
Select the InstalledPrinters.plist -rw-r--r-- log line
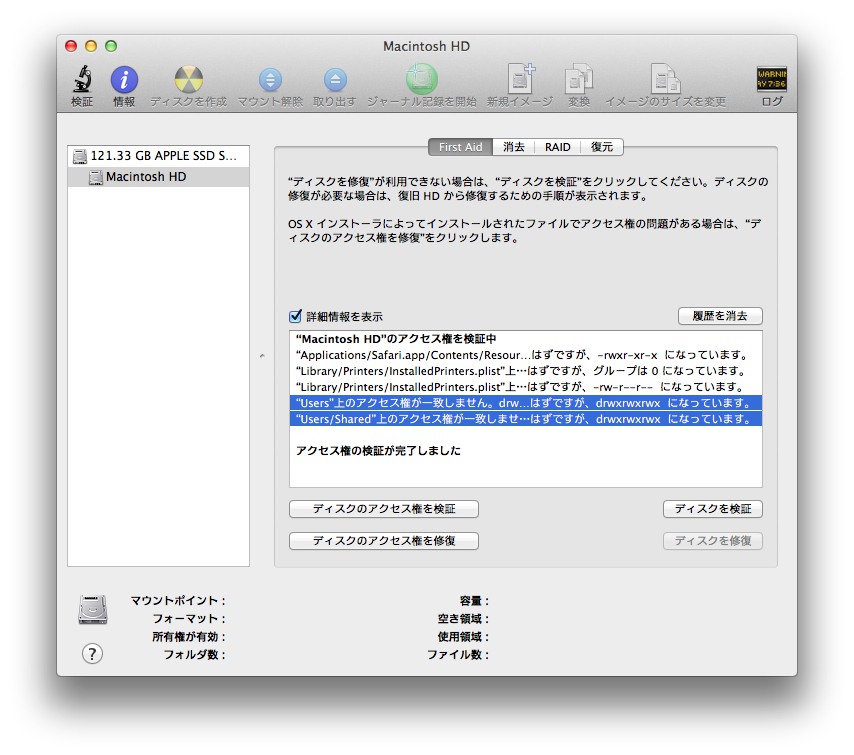click(x=526, y=387)
